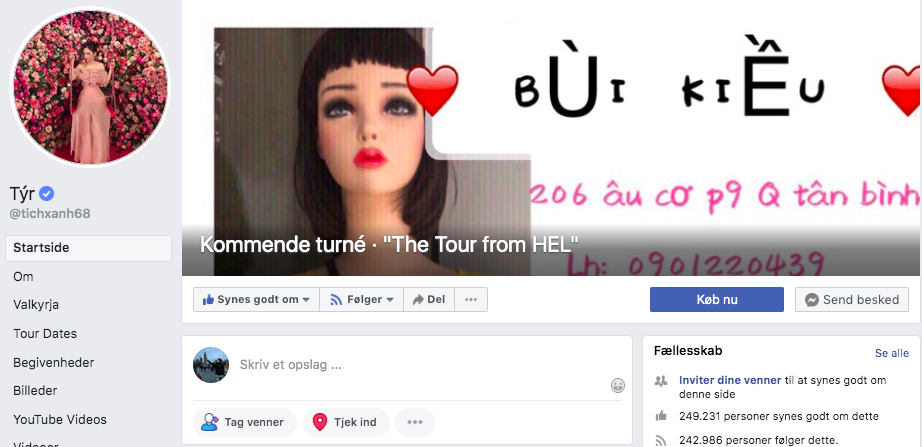Click the blue Køb nu button
922x447 pixels.
click(717, 299)
